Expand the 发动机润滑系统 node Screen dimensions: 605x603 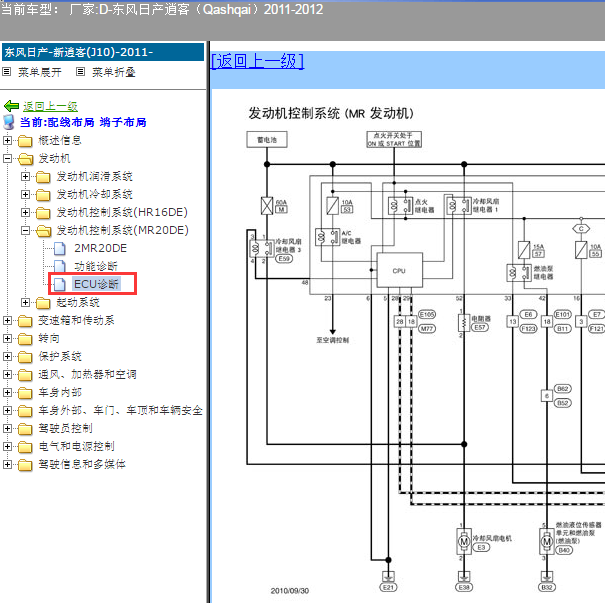pos(25,176)
